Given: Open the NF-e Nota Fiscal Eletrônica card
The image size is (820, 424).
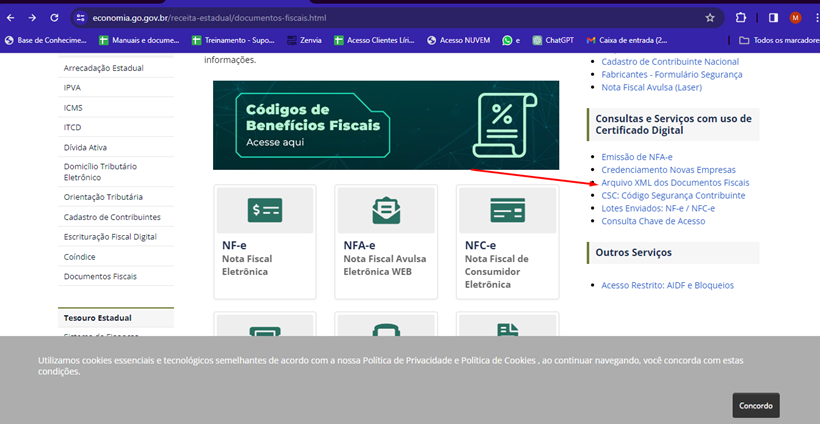Looking at the screenshot, I should pyautogui.click(x=264, y=240).
